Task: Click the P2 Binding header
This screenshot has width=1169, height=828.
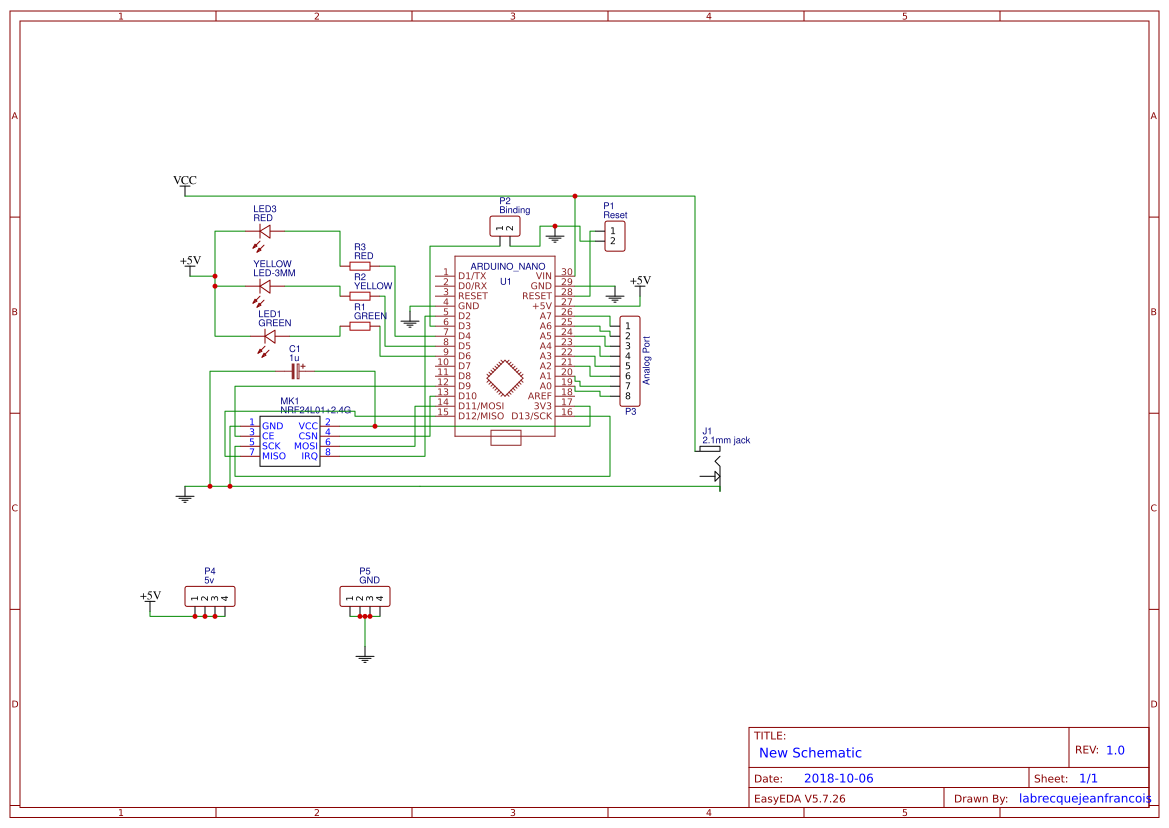Action: coord(507,226)
